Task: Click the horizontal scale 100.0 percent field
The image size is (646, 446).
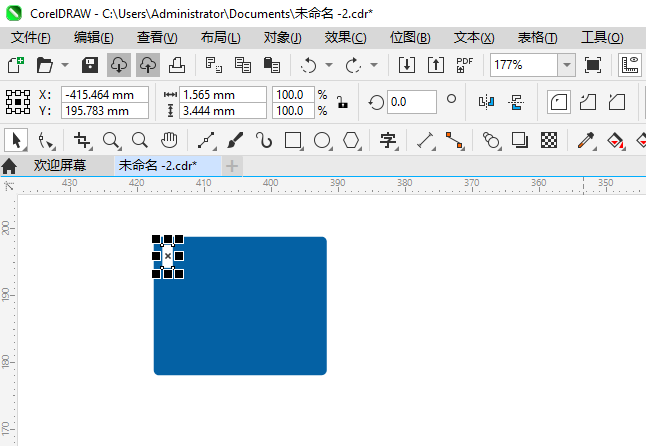Action: 293,95
